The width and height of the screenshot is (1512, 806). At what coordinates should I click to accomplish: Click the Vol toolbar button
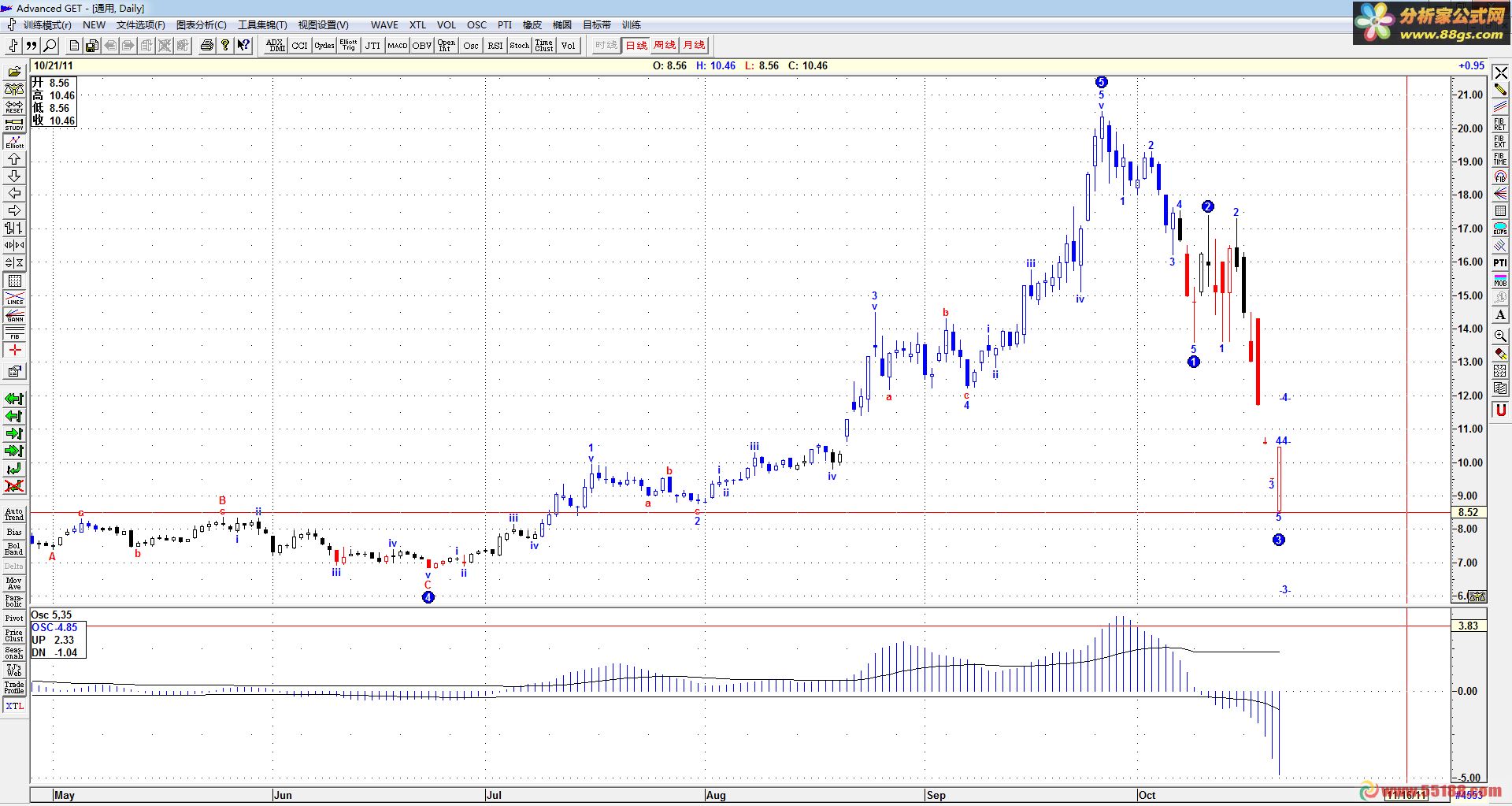(569, 46)
